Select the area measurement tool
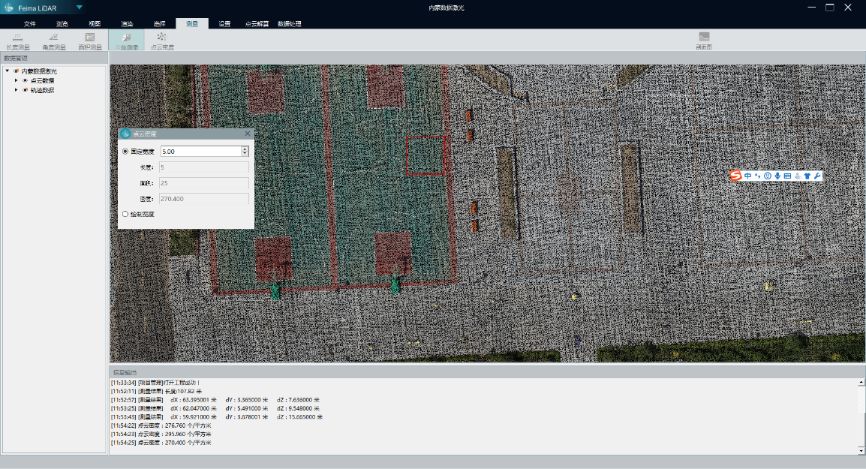 [90, 40]
